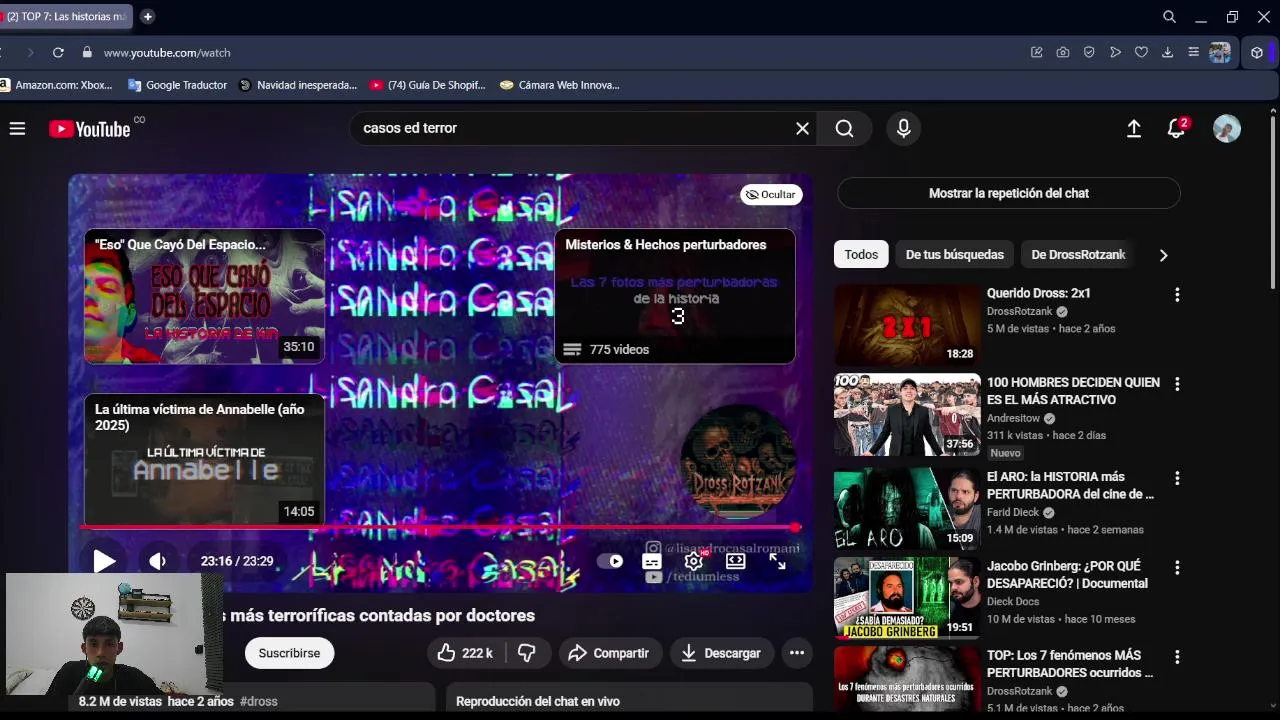Open end-screen video "Eso" Que Cayó Del Espacio

[x=204, y=296]
